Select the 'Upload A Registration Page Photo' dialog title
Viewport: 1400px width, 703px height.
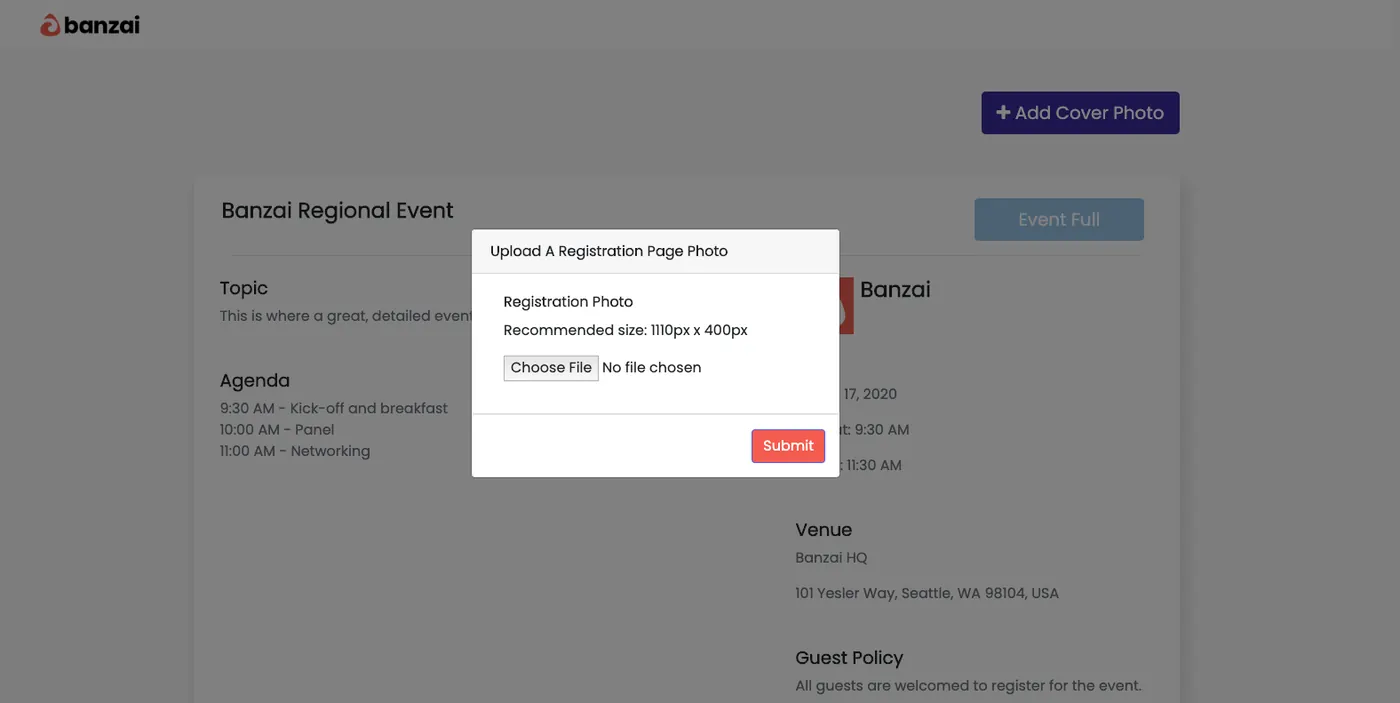[609, 251]
